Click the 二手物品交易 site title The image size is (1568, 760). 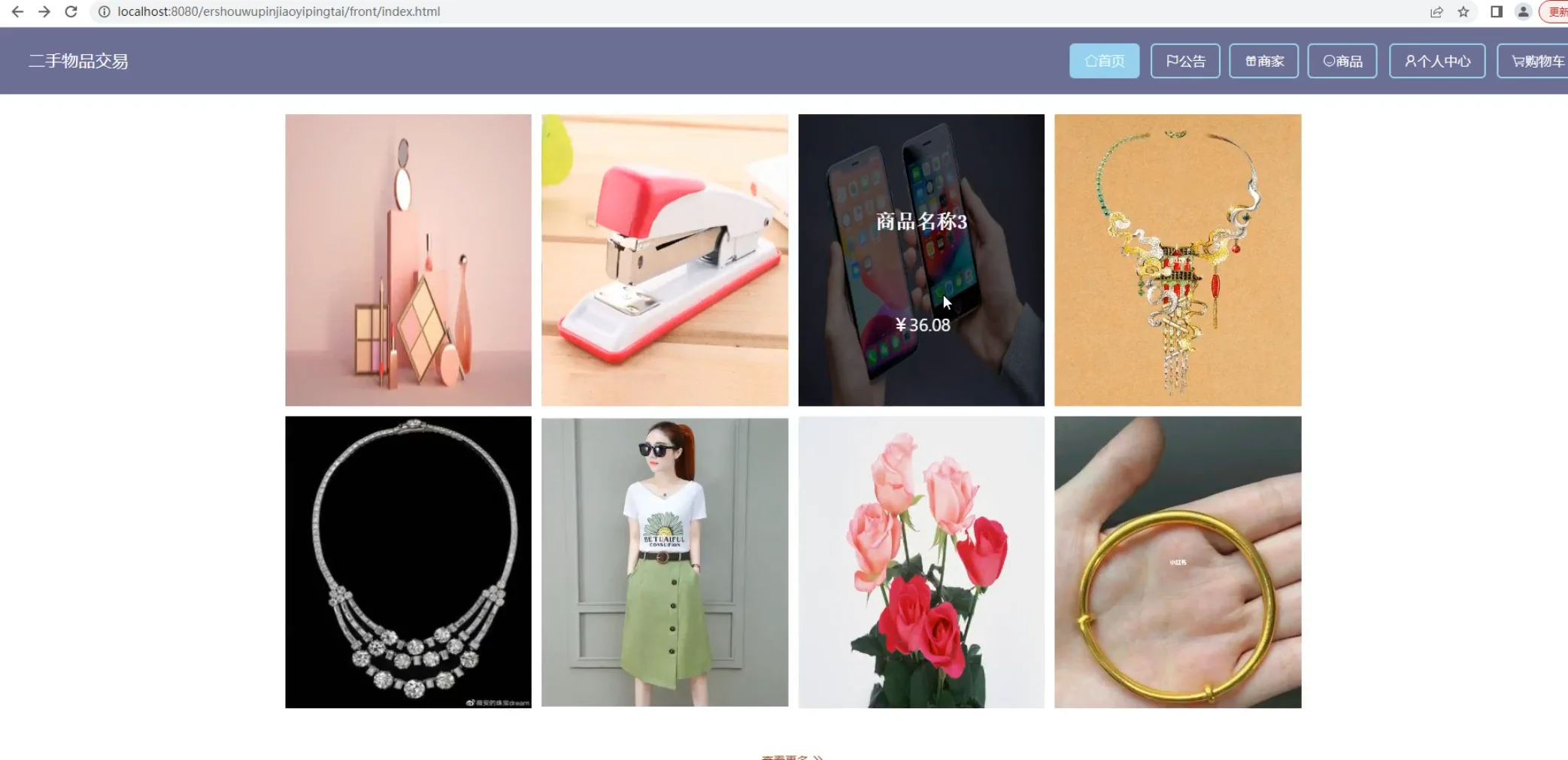[78, 61]
